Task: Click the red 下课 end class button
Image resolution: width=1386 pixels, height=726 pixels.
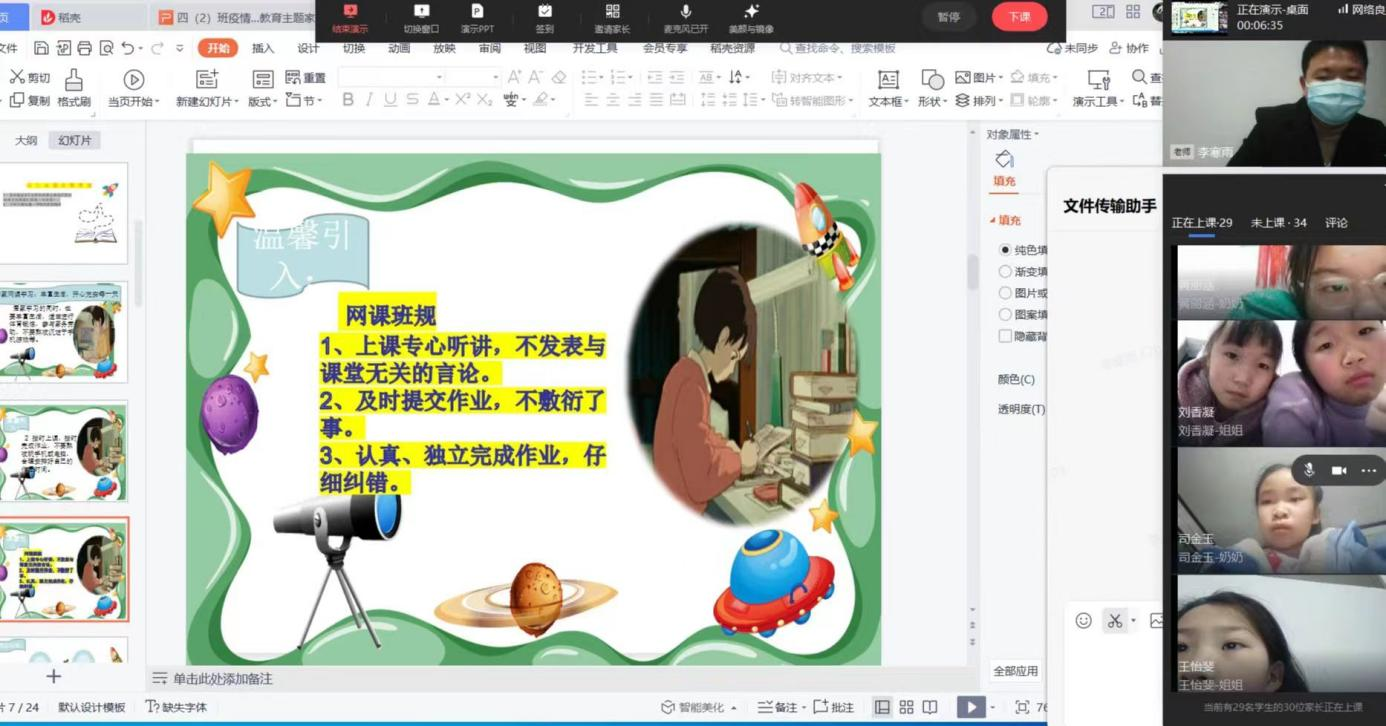Action: pos(1019,16)
